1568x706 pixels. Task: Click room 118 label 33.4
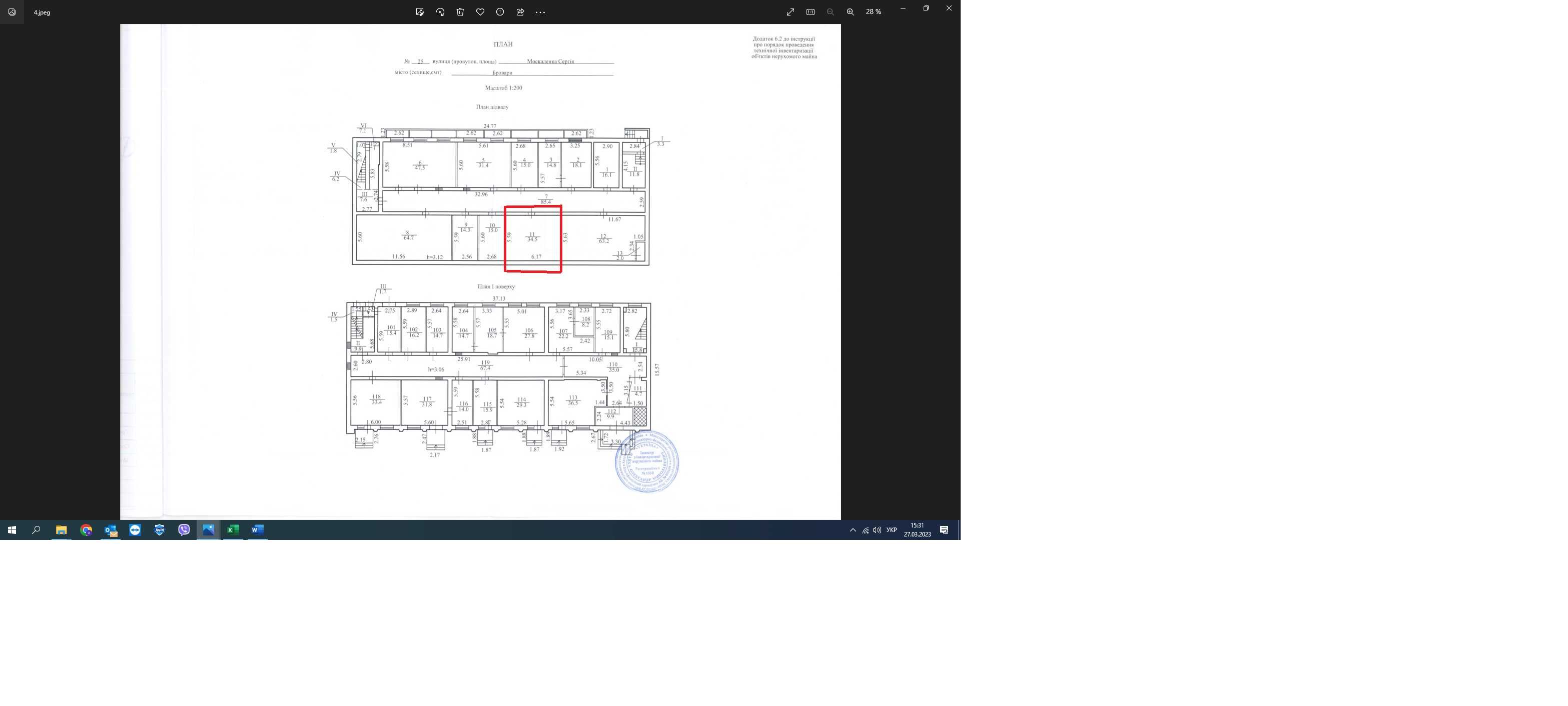pyautogui.click(x=377, y=402)
